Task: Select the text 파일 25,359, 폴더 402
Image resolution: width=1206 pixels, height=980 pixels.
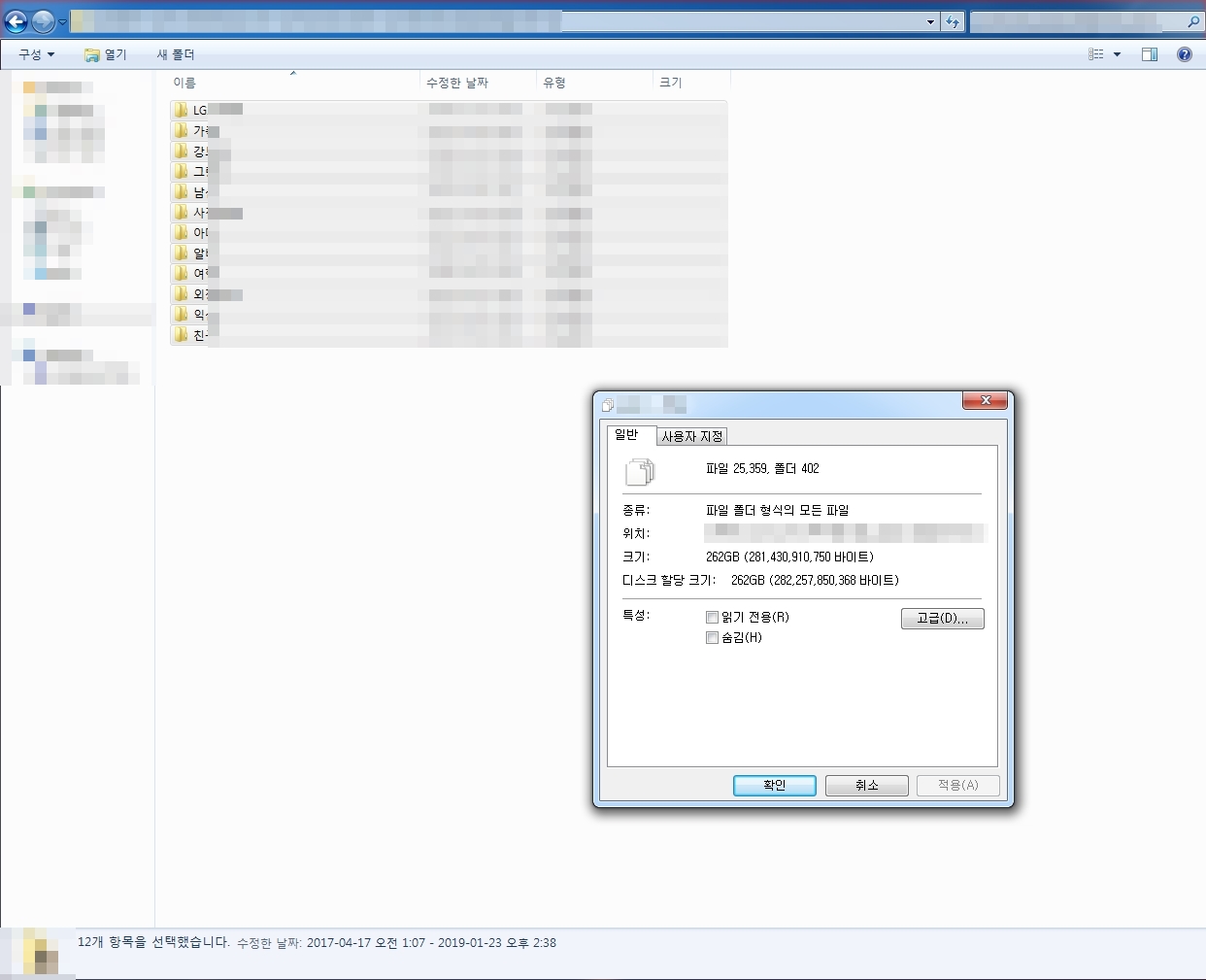Action: pyautogui.click(x=762, y=468)
